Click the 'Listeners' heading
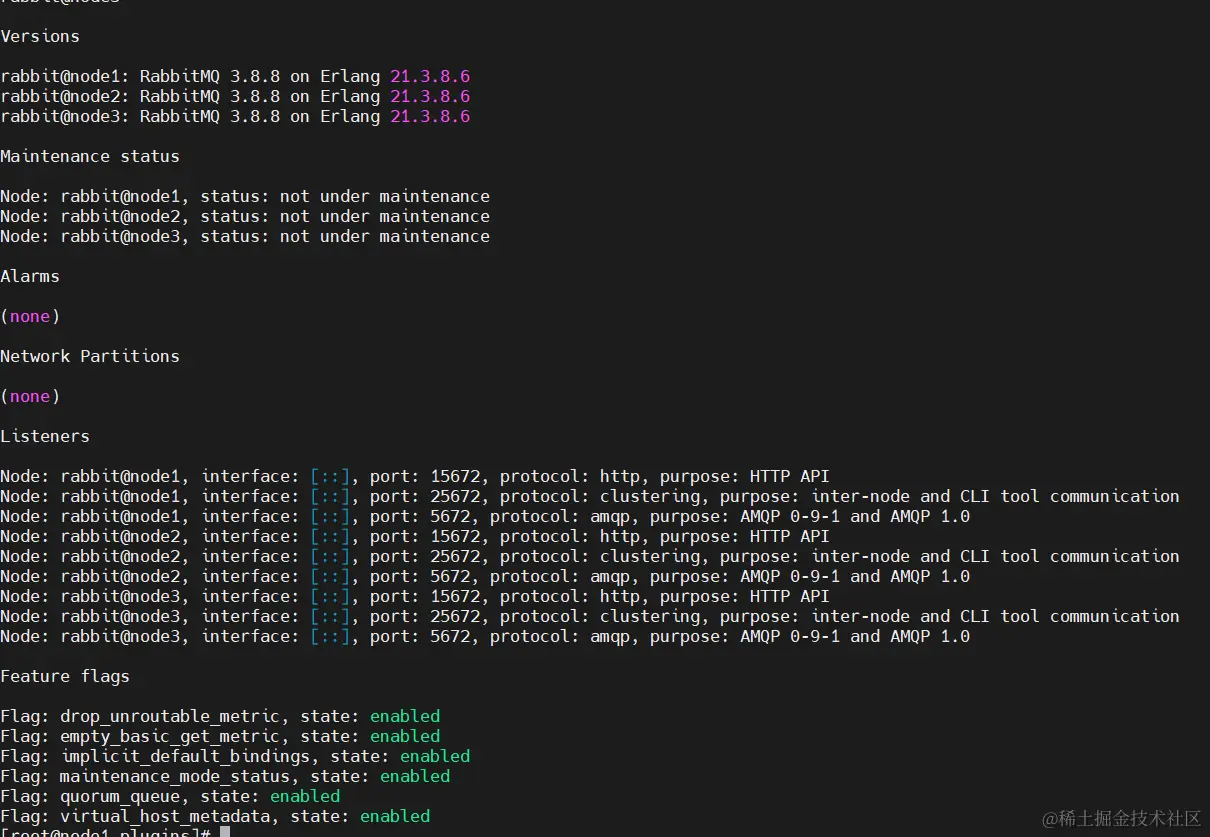 tap(45, 436)
